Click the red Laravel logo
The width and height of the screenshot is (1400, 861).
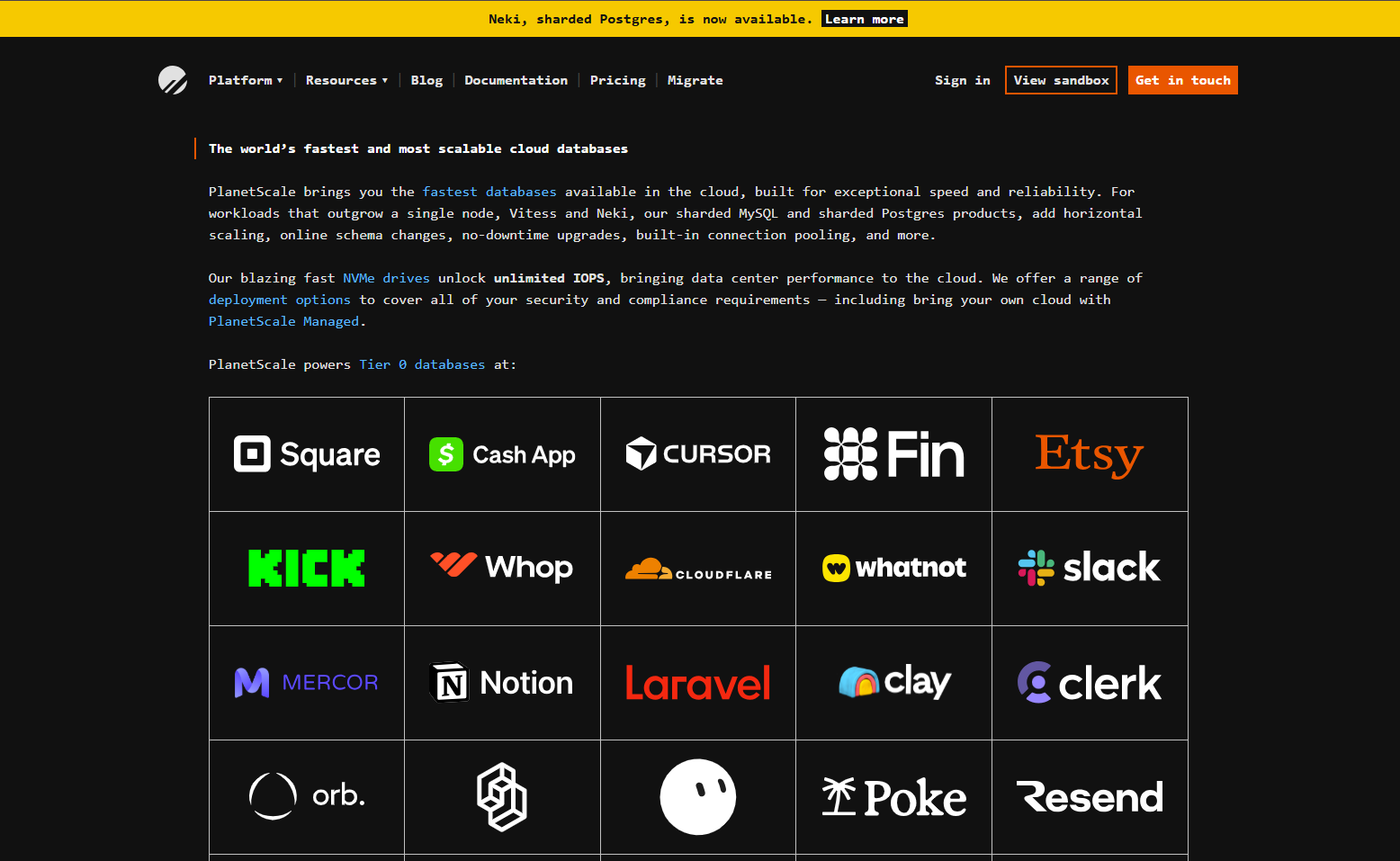point(698,683)
